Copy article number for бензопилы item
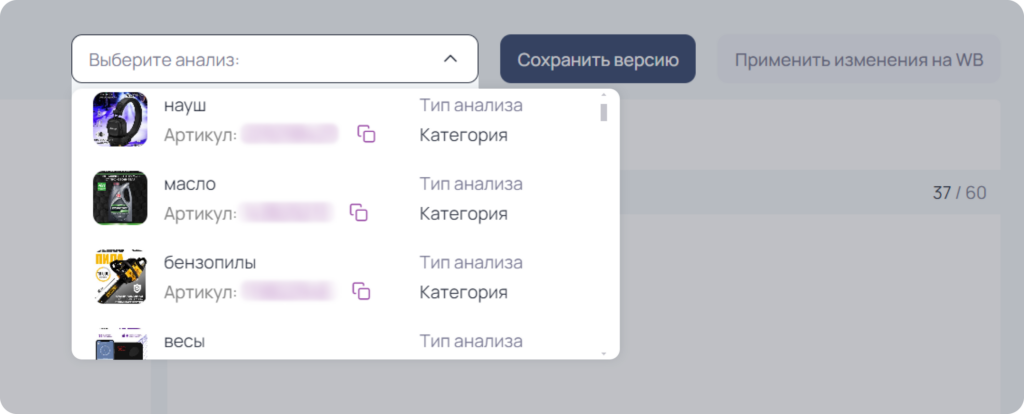1024x414 pixels. pyautogui.click(x=361, y=291)
